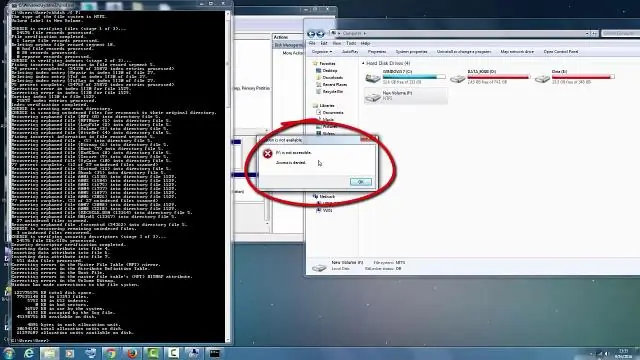The width and height of the screenshot is (640, 360).
Task: Open the Tools menu in Explorer
Action: point(351,43)
